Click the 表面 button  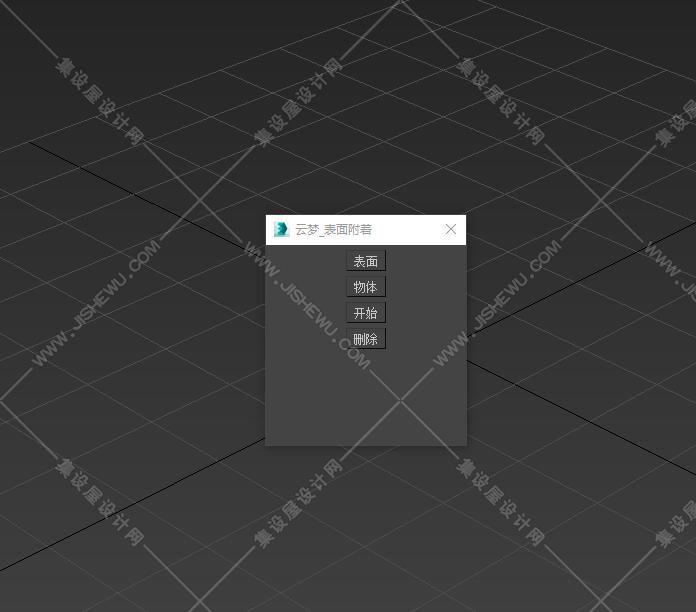click(366, 261)
